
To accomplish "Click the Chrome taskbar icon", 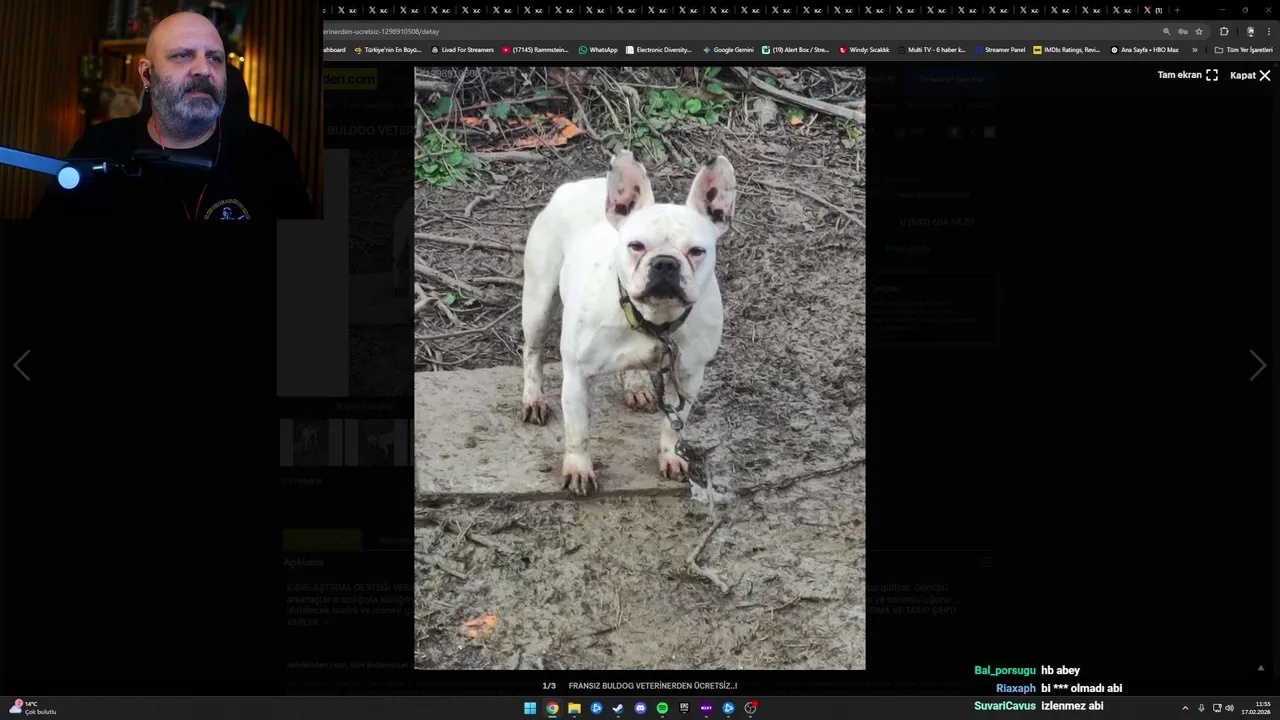I will point(552,708).
